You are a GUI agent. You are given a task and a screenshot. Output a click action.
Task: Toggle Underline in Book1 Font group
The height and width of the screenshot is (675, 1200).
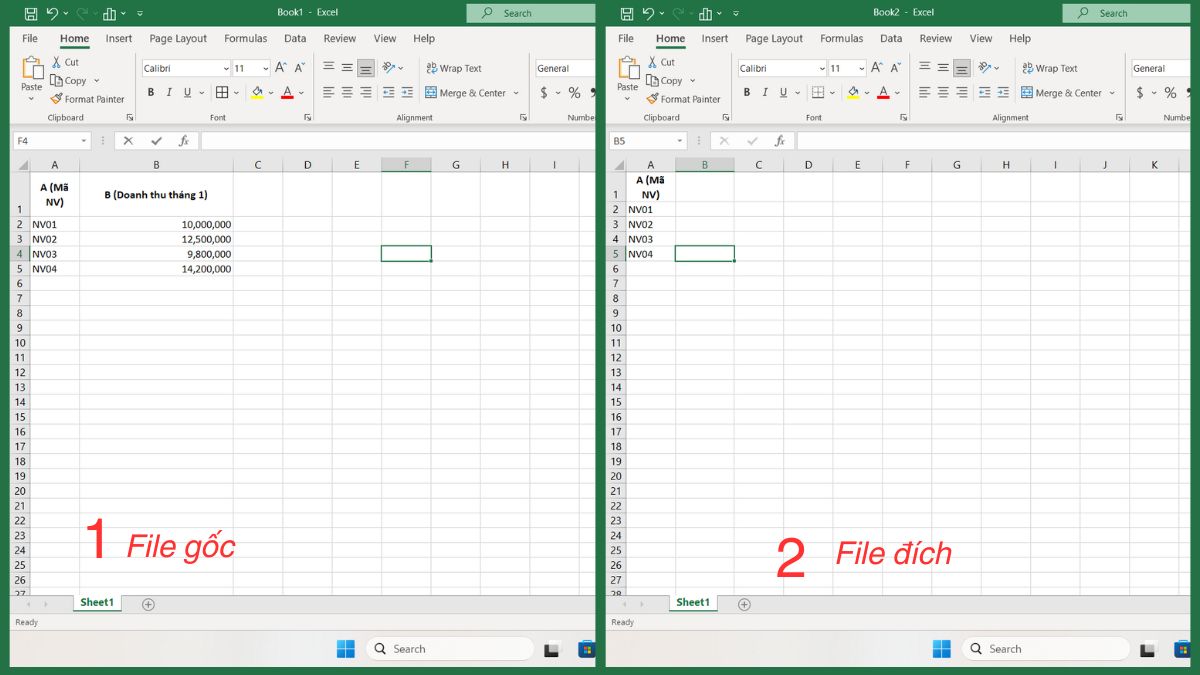click(187, 92)
